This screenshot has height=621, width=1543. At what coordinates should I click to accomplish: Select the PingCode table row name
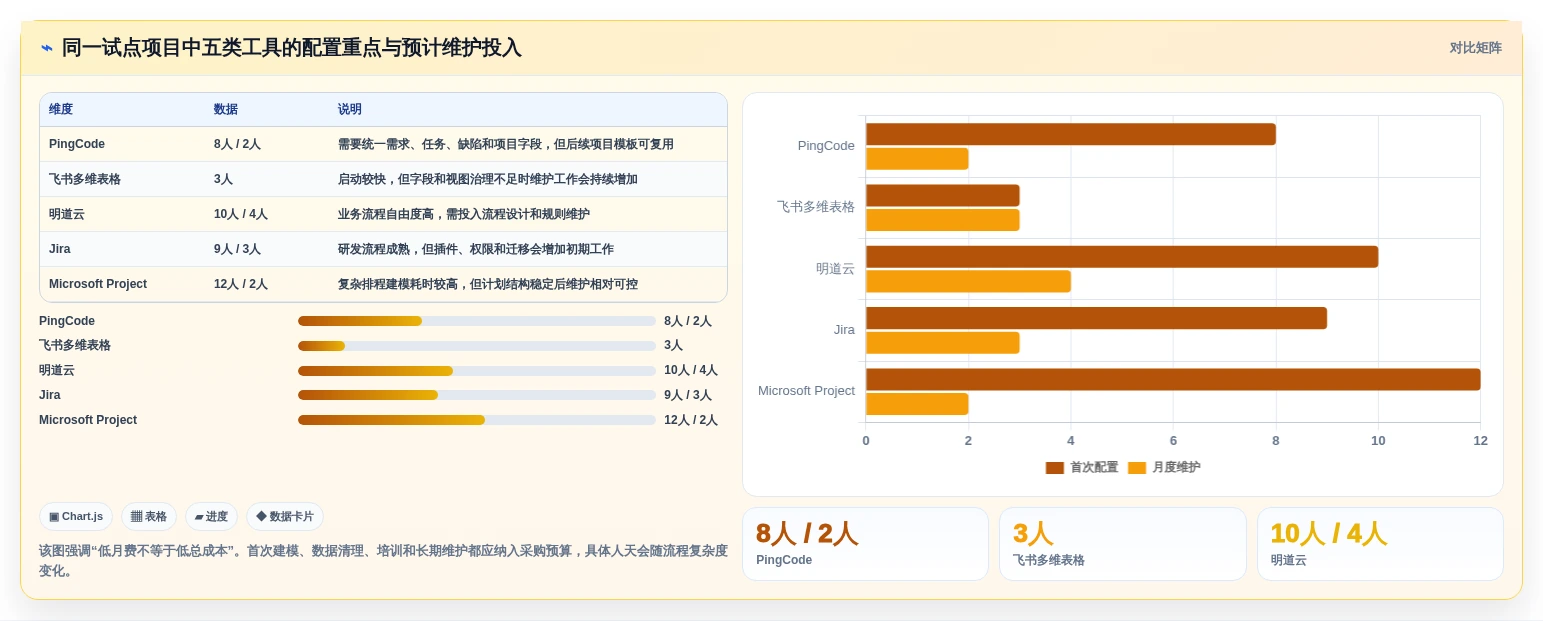[77, 144]
